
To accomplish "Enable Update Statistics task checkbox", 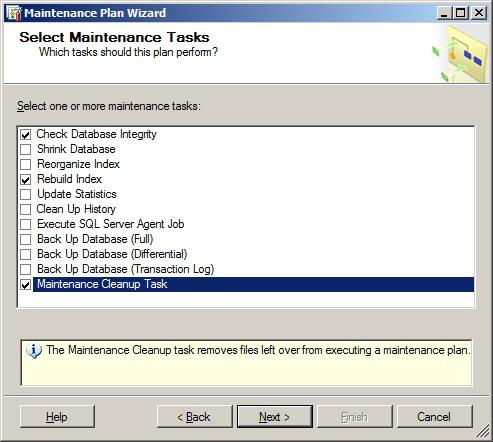I will pyautogui.click(x=26, y=194).
